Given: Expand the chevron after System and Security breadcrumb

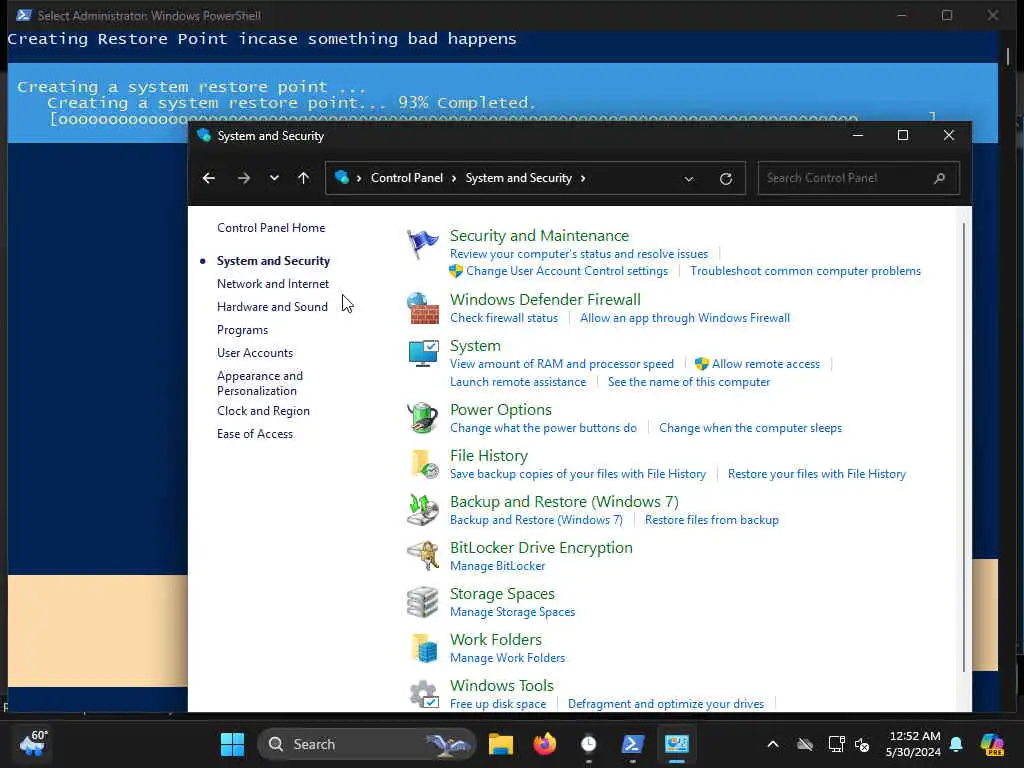Looking at the screenshot, I should click(583, 178).
